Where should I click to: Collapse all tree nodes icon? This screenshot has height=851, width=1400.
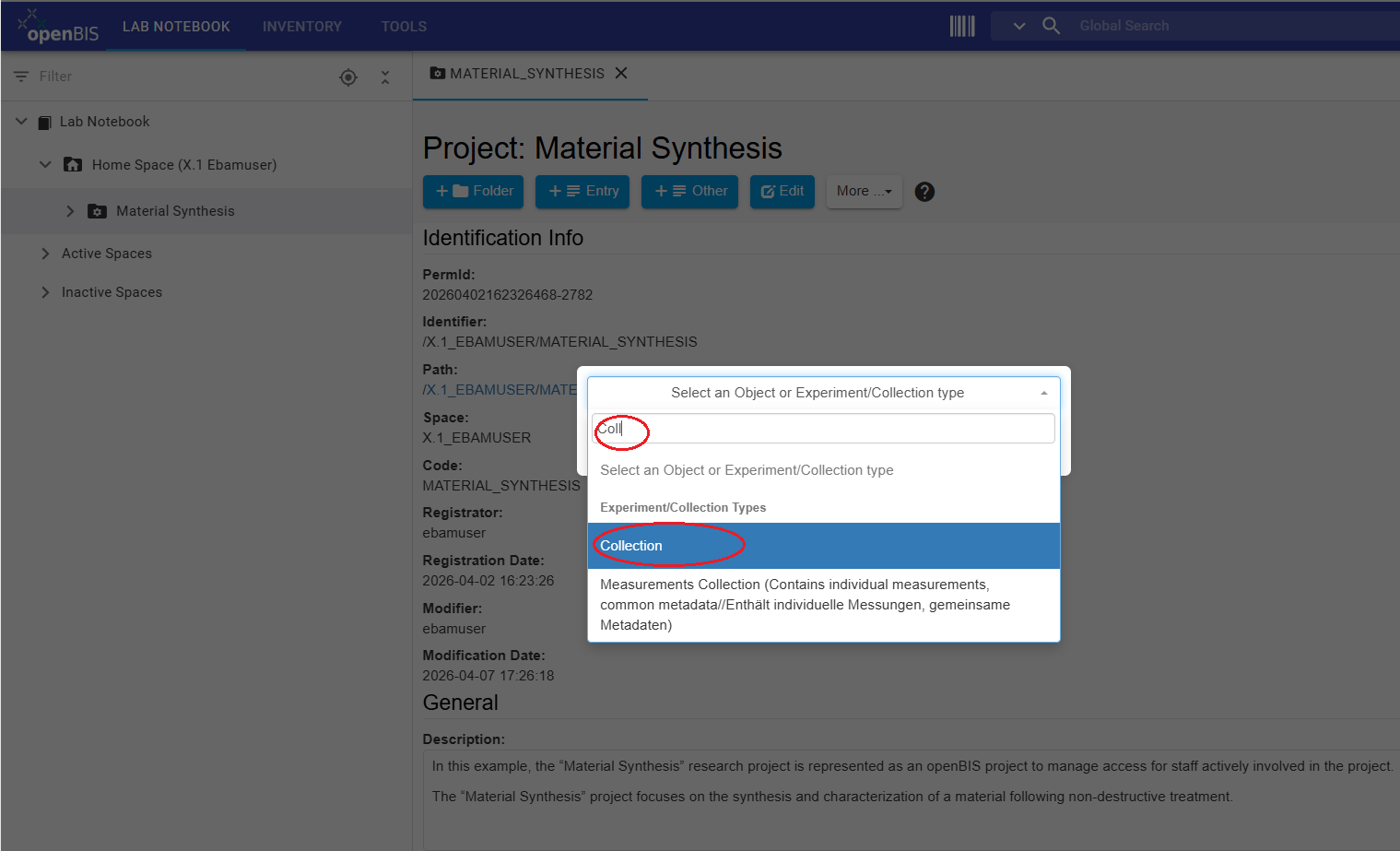(385, 77)
